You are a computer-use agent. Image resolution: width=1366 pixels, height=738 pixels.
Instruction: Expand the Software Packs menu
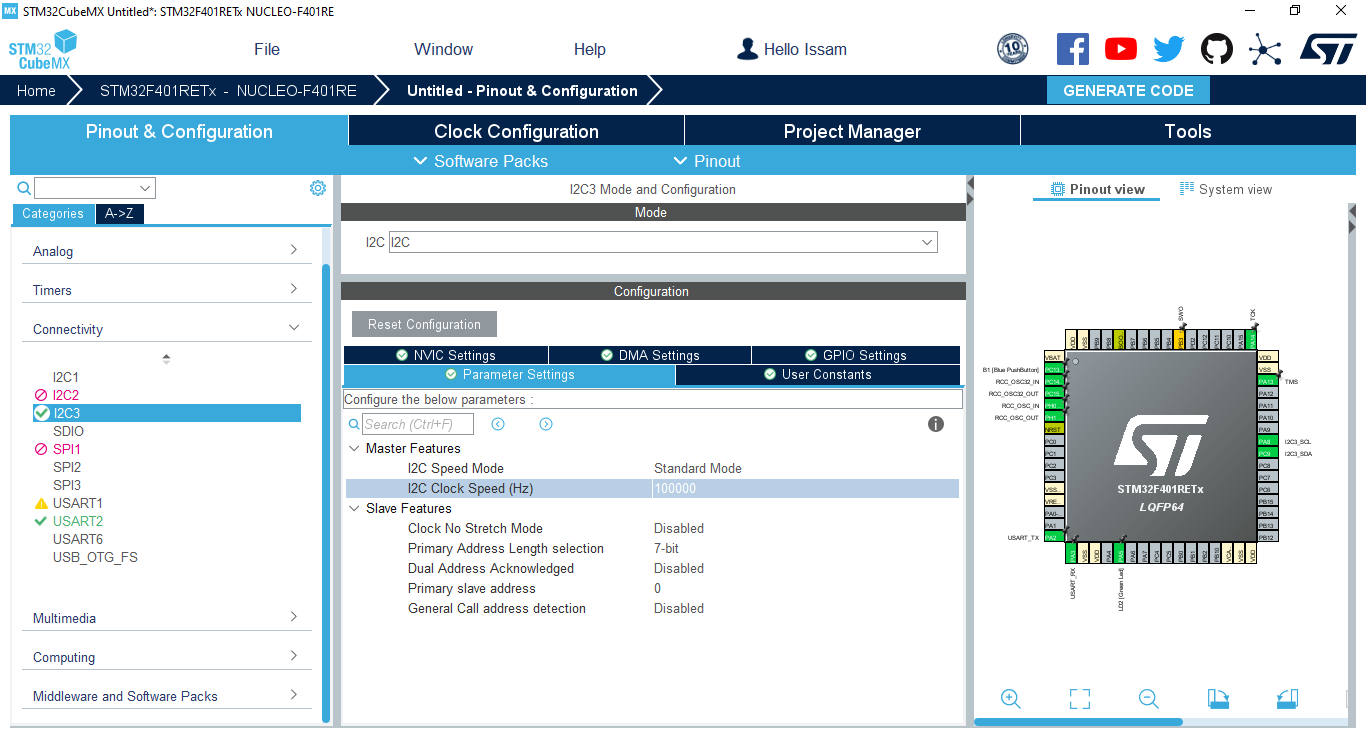coord(480,161)
